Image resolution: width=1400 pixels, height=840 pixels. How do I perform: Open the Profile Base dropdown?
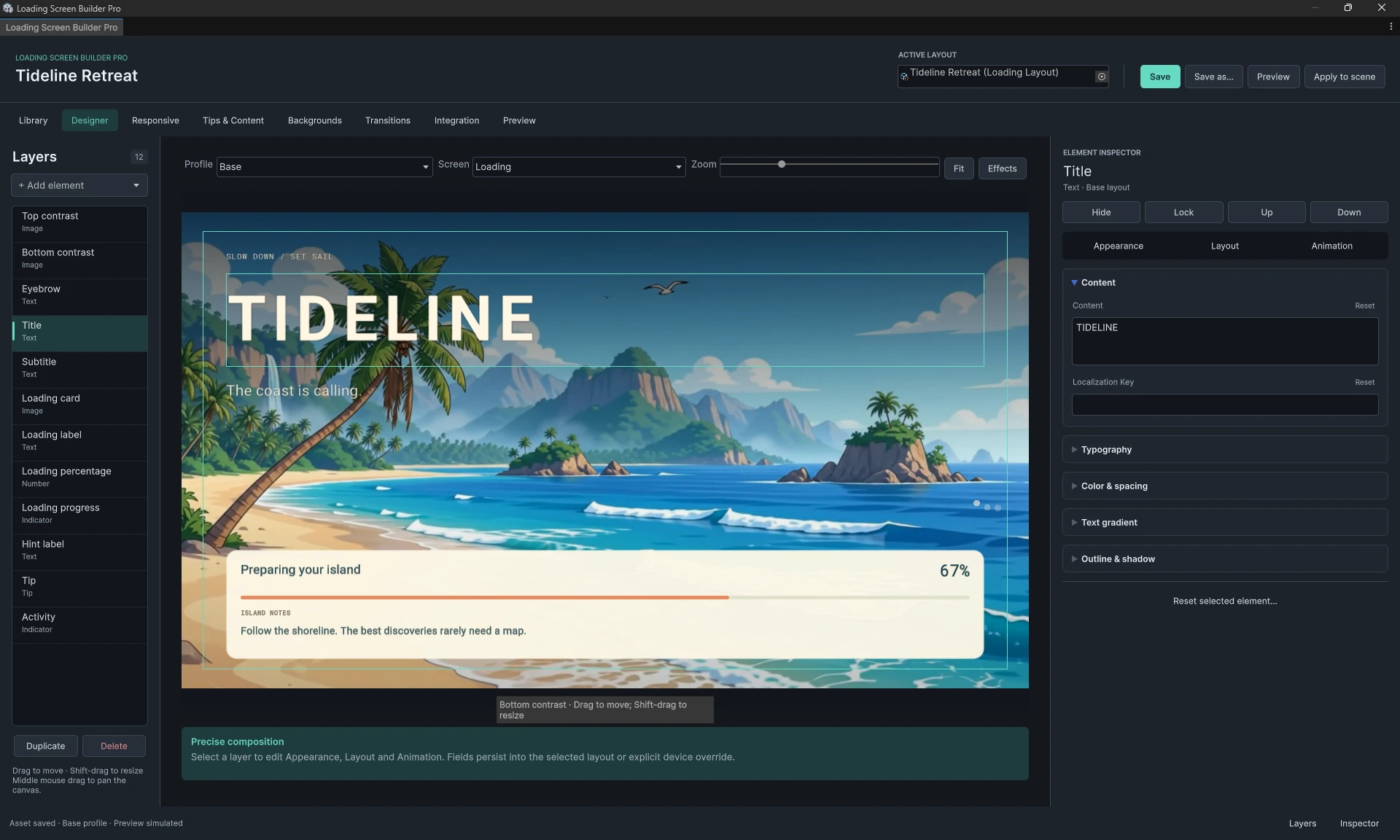pyautogui.click(x=324, y=167)
